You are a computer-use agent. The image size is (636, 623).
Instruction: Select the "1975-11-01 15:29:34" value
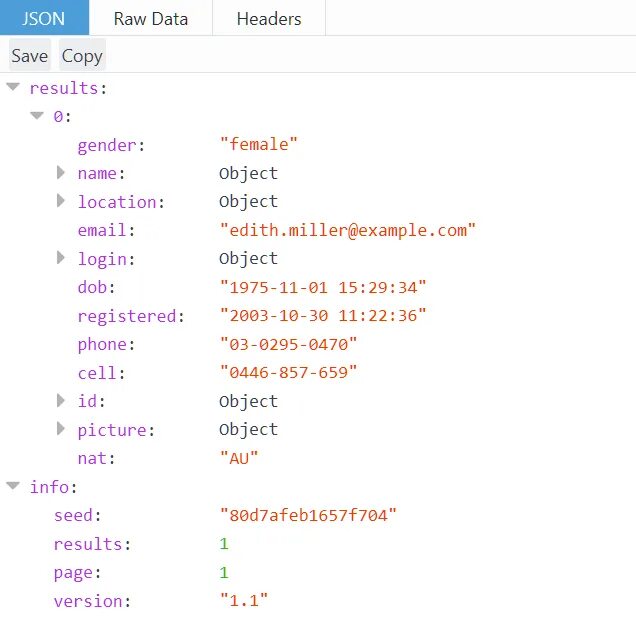pos(323,288)
